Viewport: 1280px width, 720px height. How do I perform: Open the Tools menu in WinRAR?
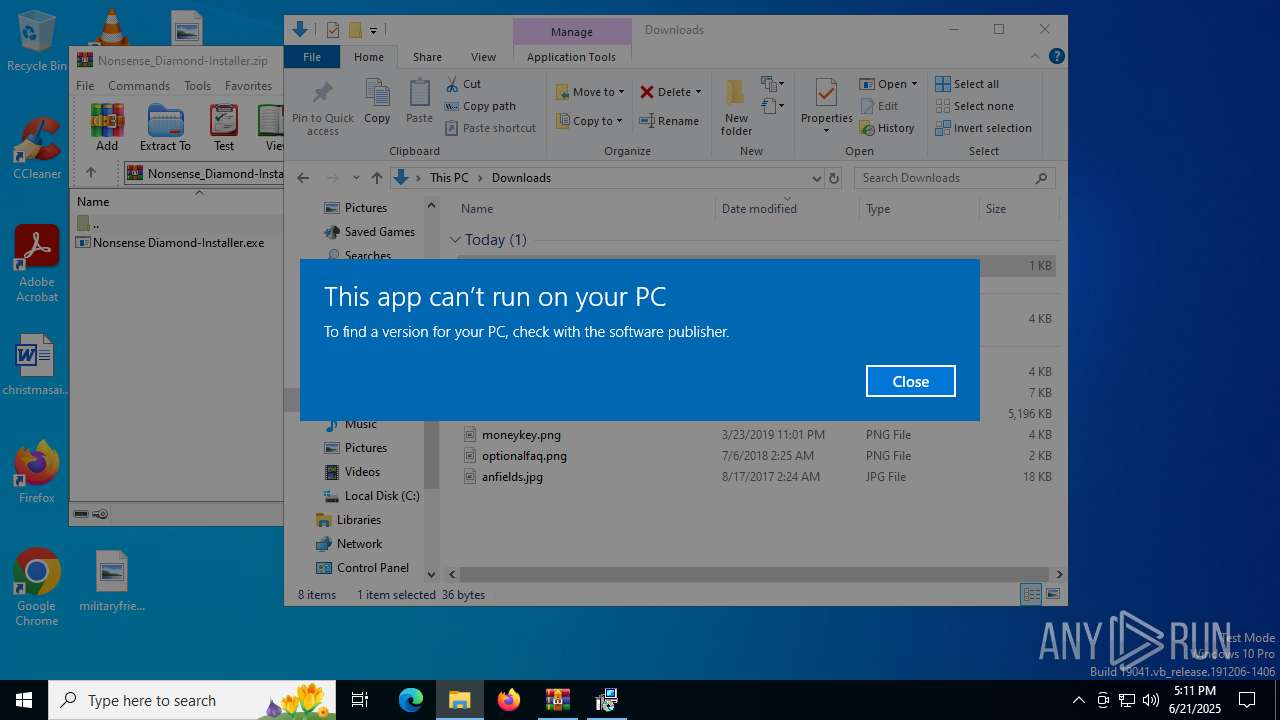point(197,86)
